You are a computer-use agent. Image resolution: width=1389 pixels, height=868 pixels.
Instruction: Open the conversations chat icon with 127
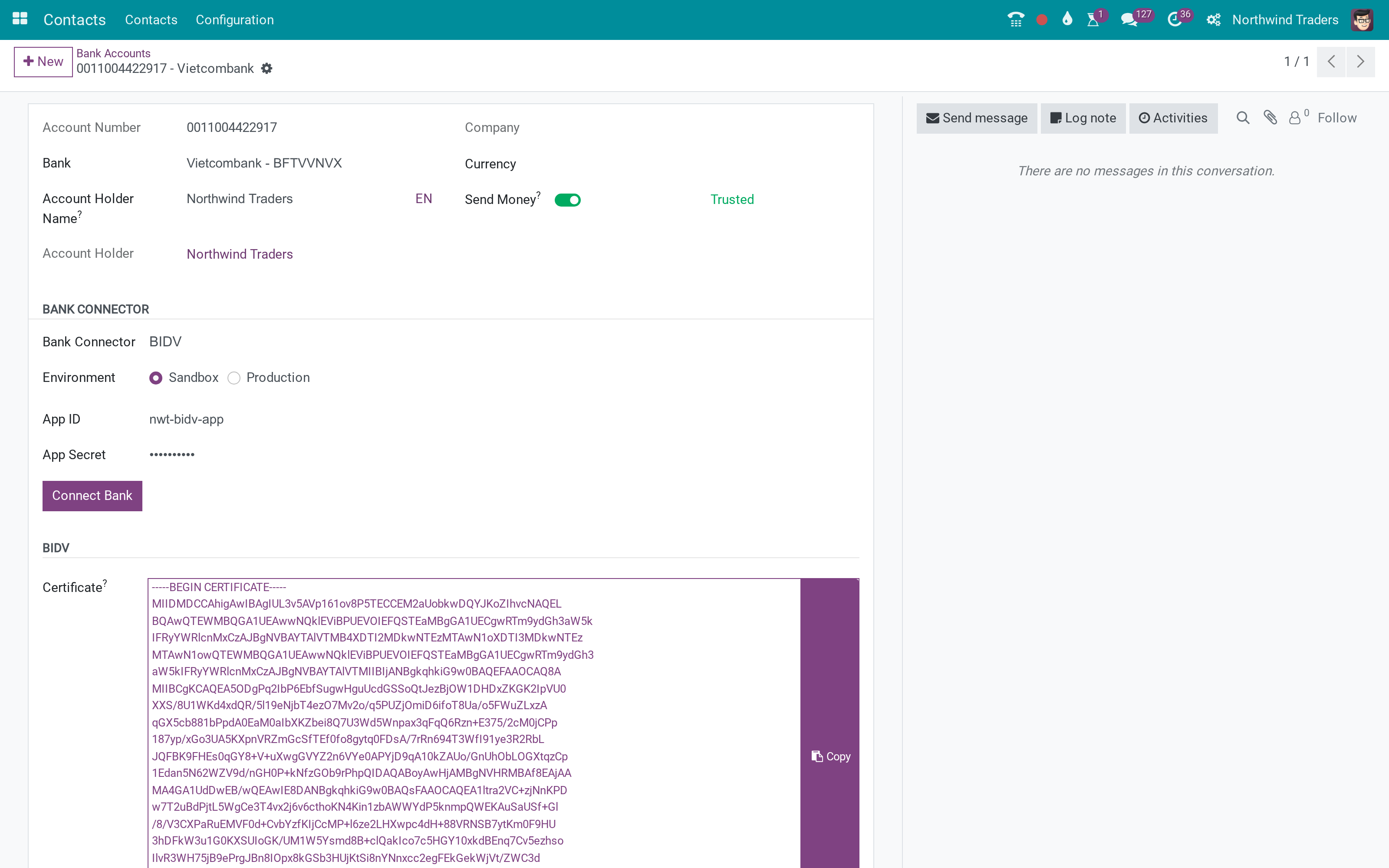[1129, 20]
